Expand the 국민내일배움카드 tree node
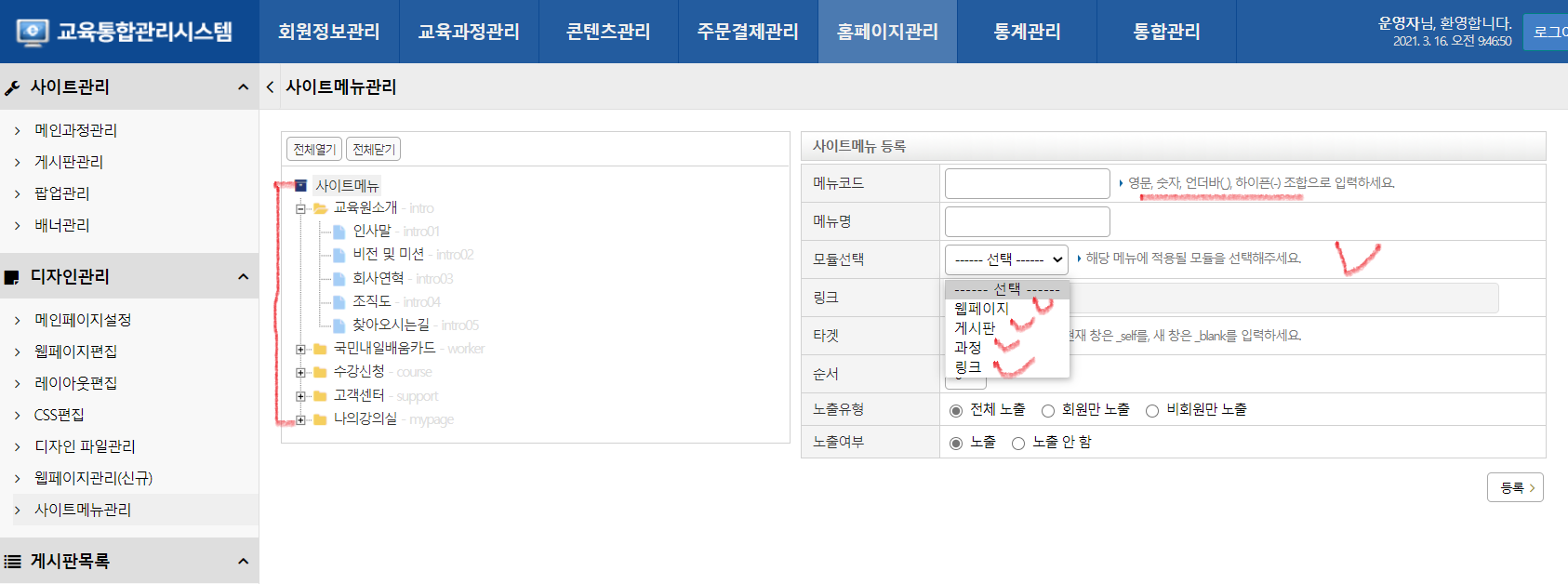Viewport: 1568px width, 584px height. [300, 350]
